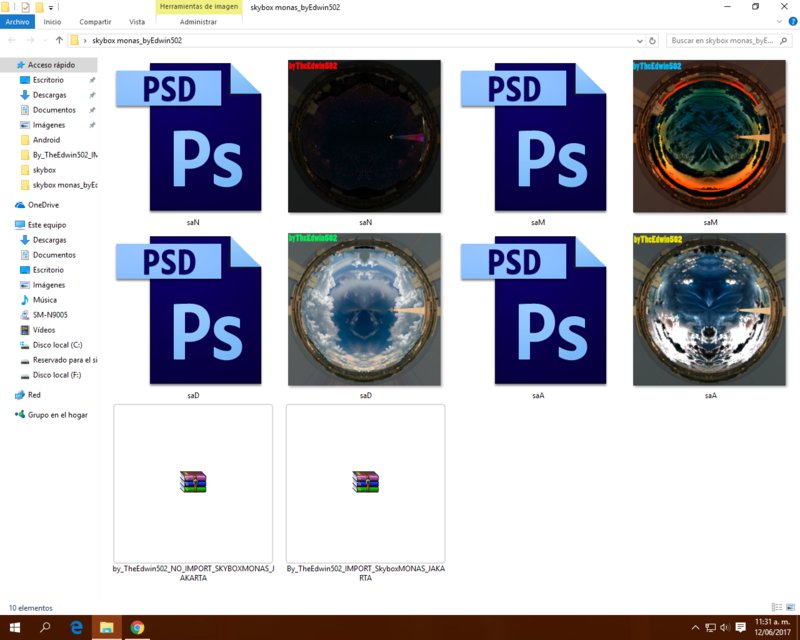Viewport: 800px width, 640px height.
Task: Open pinned Descargas under Acceso rápido
Action: 49,95
